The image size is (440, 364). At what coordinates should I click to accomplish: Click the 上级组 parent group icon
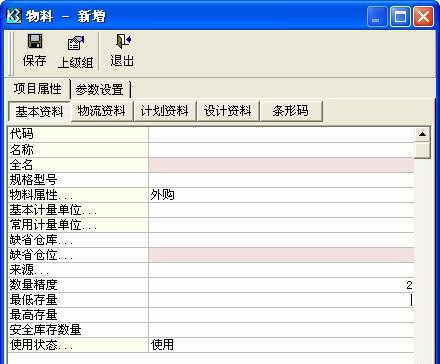(76, 43)
